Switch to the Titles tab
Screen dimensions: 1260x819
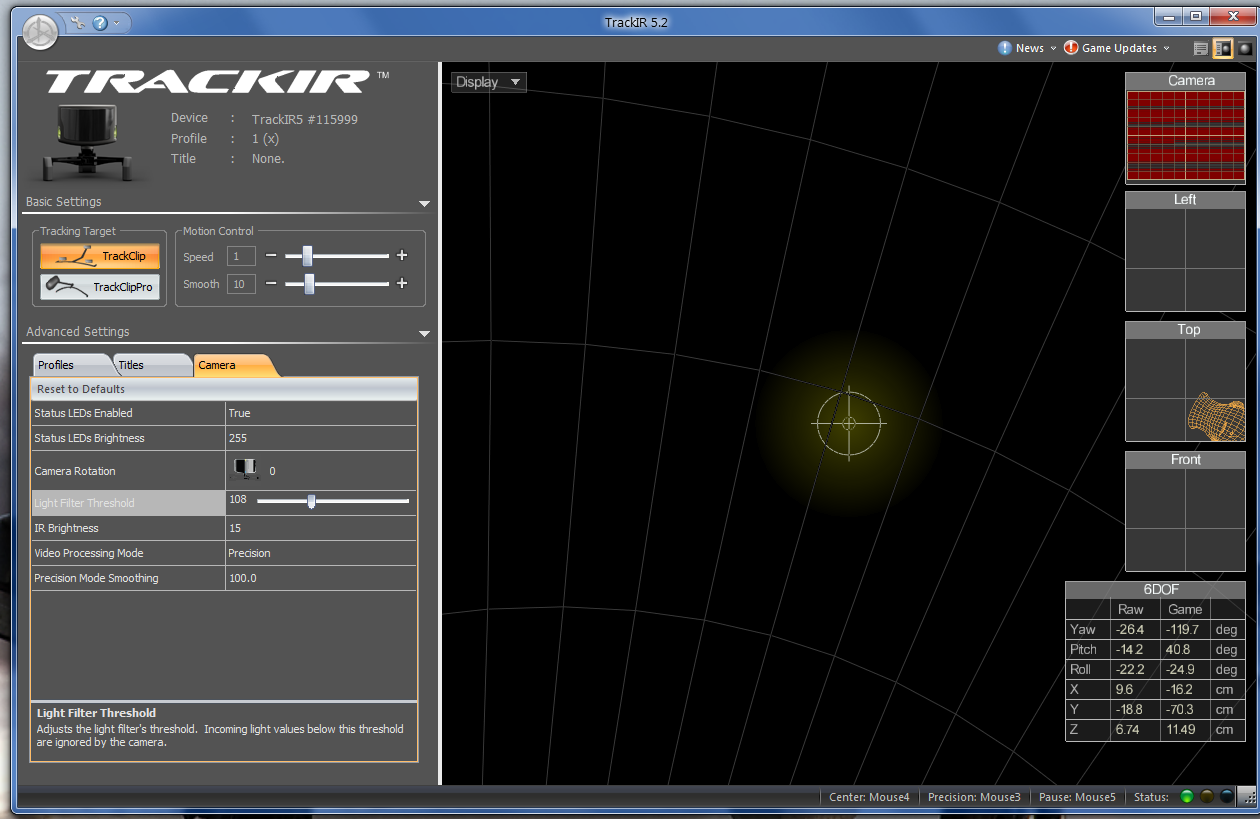[150, 365]
